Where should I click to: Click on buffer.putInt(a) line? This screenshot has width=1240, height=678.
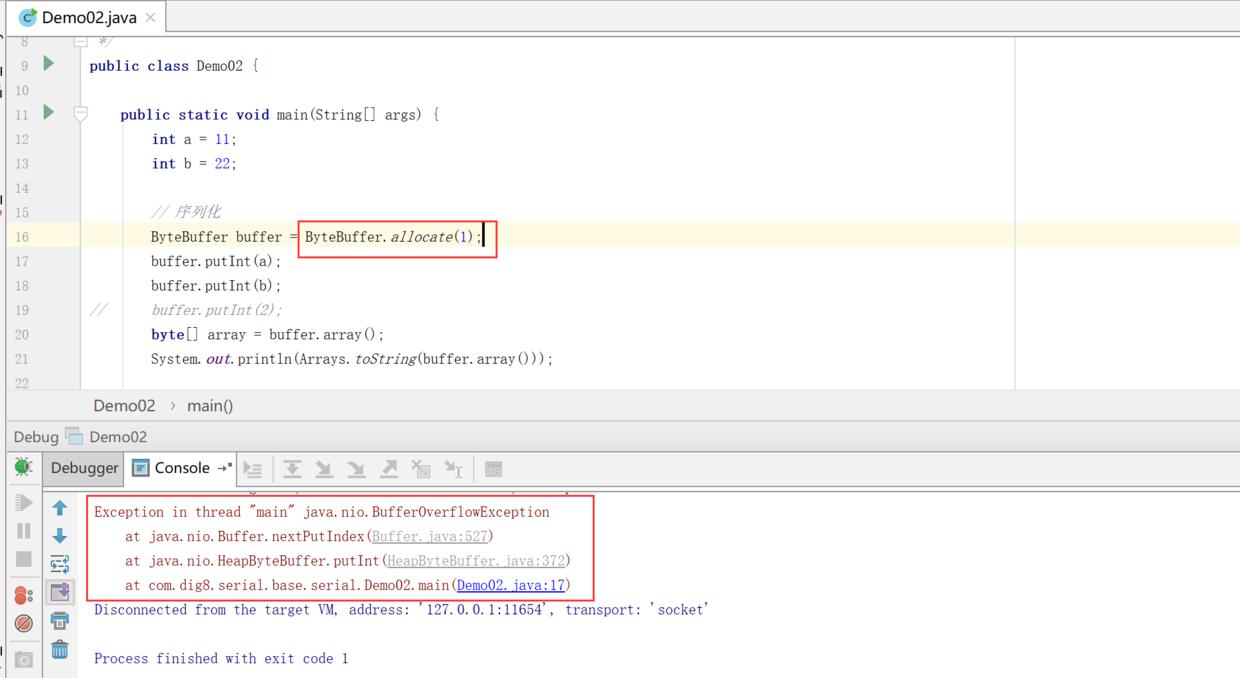pyautogui.click(x=216, y=261)
